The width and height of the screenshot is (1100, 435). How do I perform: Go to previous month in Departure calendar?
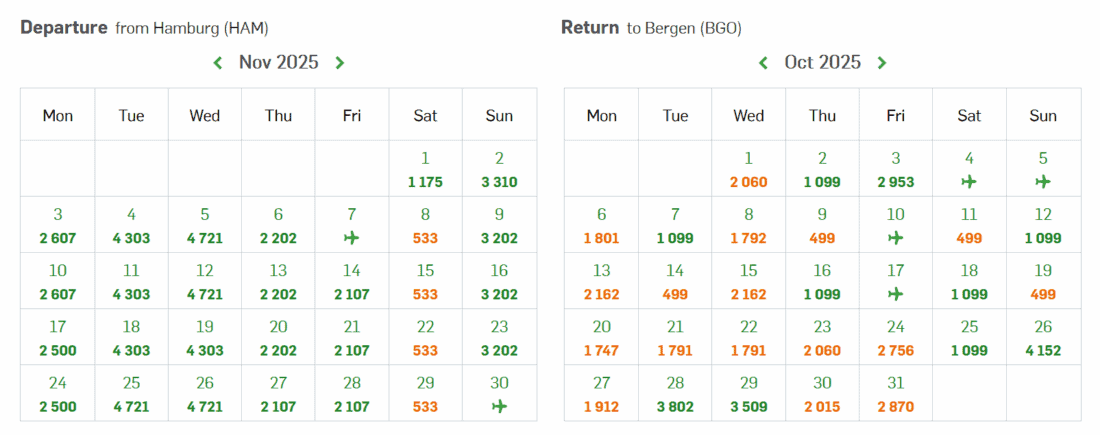[x=218, y=63]
